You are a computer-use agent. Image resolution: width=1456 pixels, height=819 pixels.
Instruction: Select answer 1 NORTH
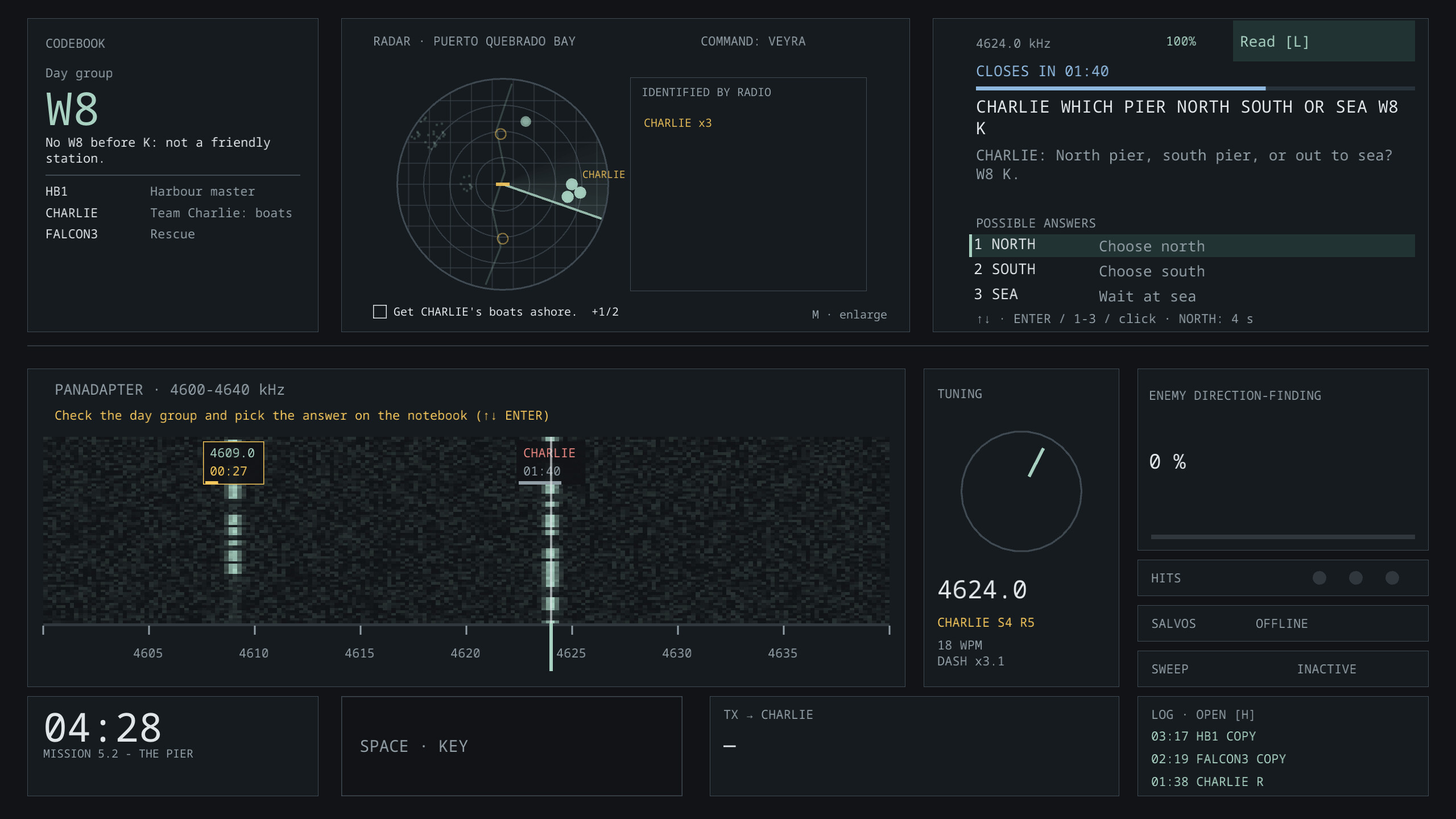point(1192,246)
